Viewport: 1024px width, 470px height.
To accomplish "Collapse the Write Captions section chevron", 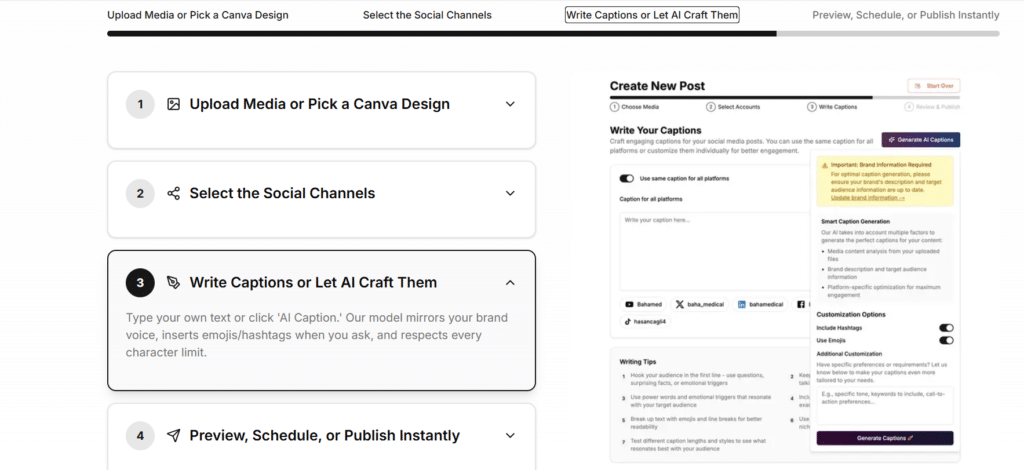I will click(510, 283).
